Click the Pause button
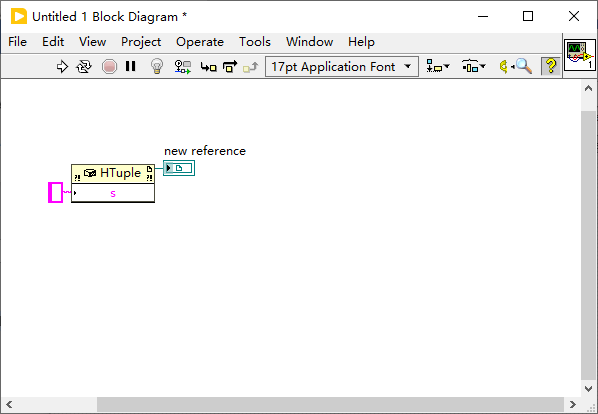This screenshot has width=598, height=414. pos(130,66)
